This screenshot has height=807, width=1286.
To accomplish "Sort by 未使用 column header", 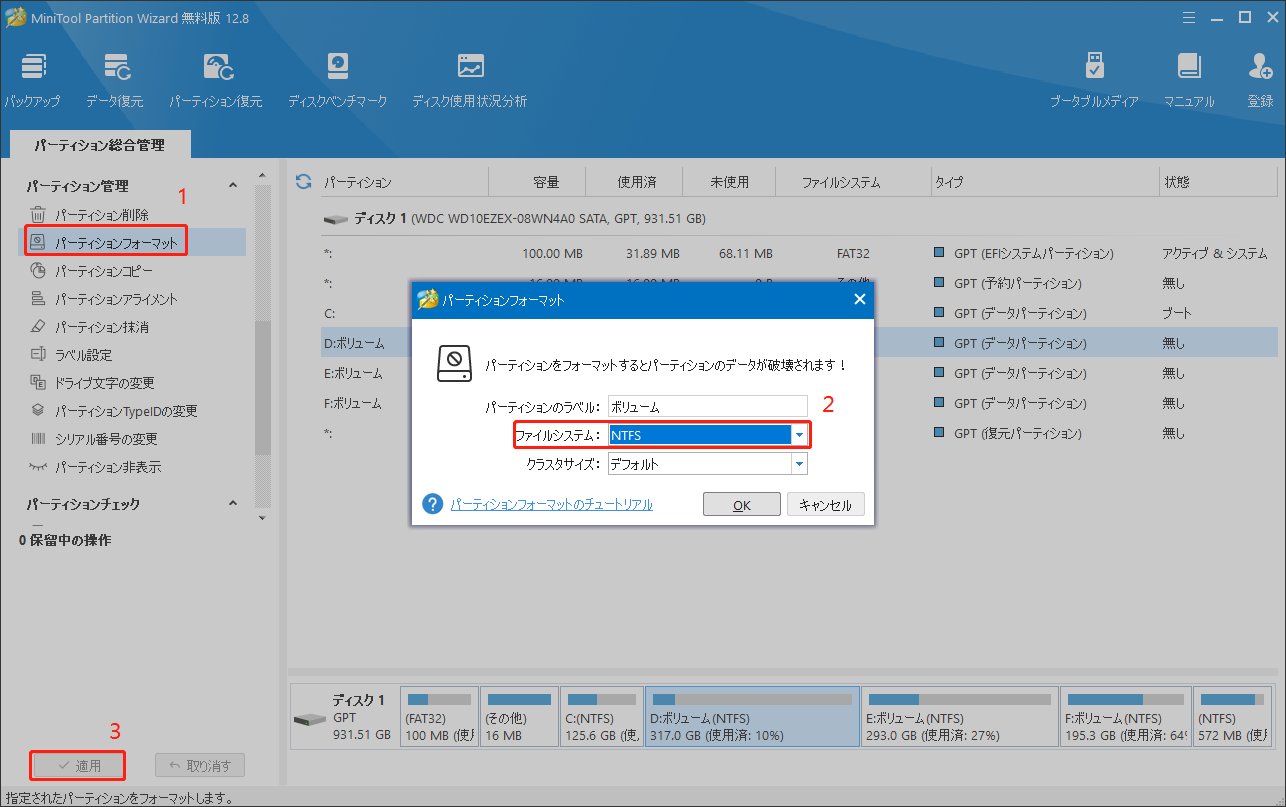I will click(730, 182).
